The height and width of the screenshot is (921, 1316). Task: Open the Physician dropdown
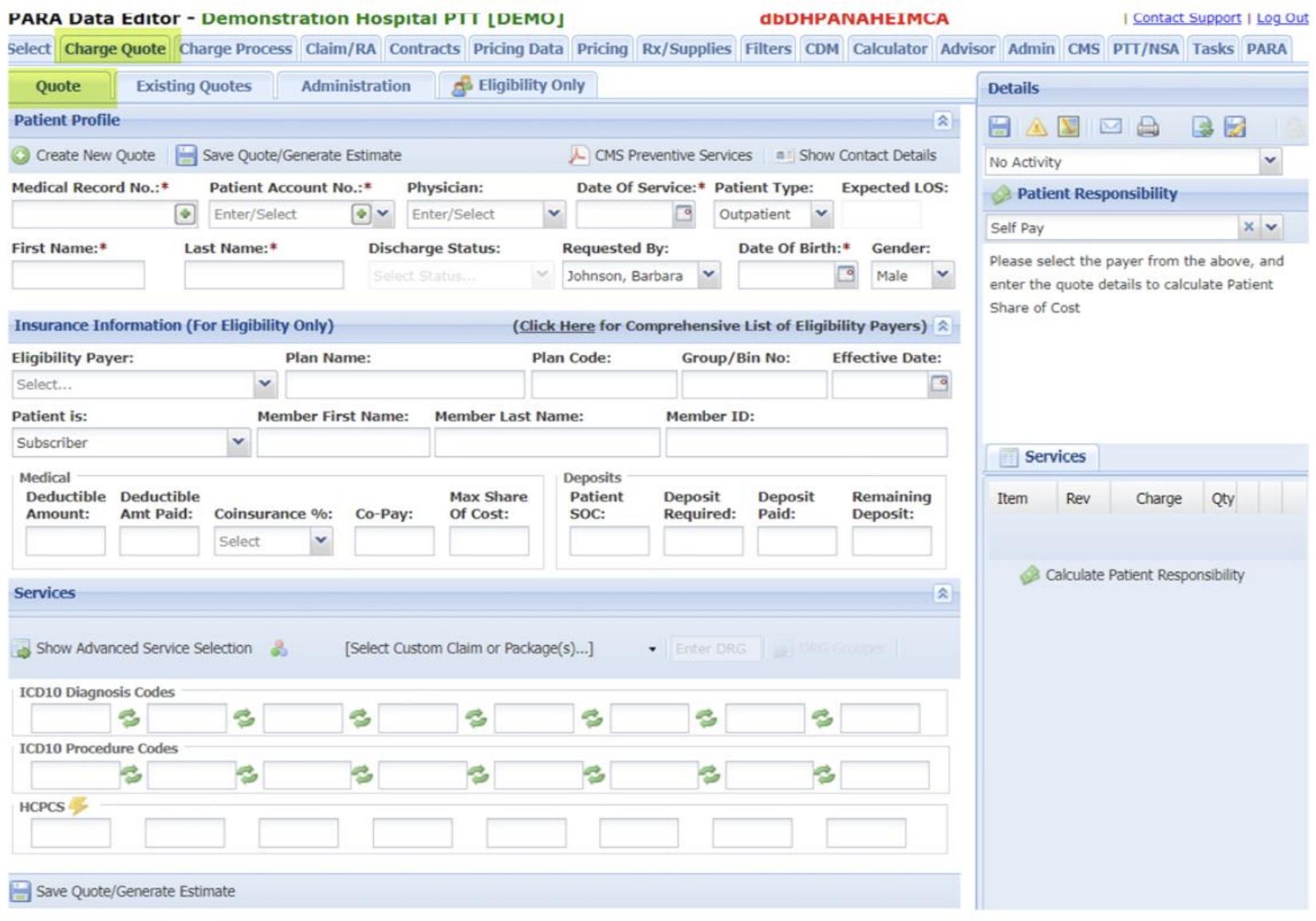click(554, 214)
